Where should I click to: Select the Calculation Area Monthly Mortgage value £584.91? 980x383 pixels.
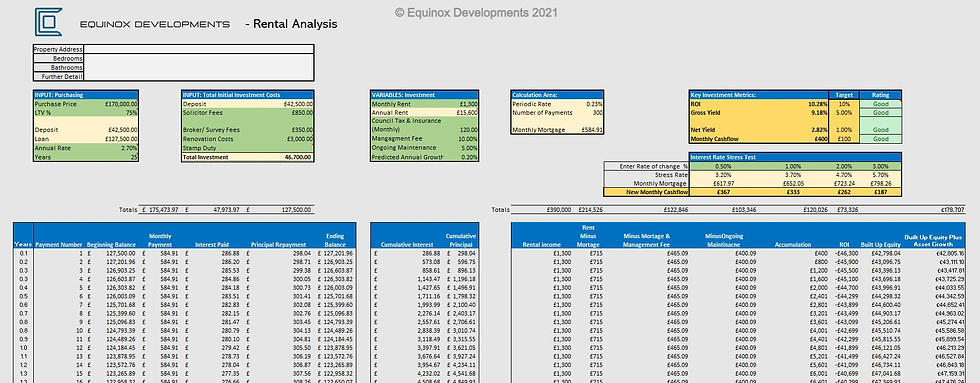click(593, 130)
